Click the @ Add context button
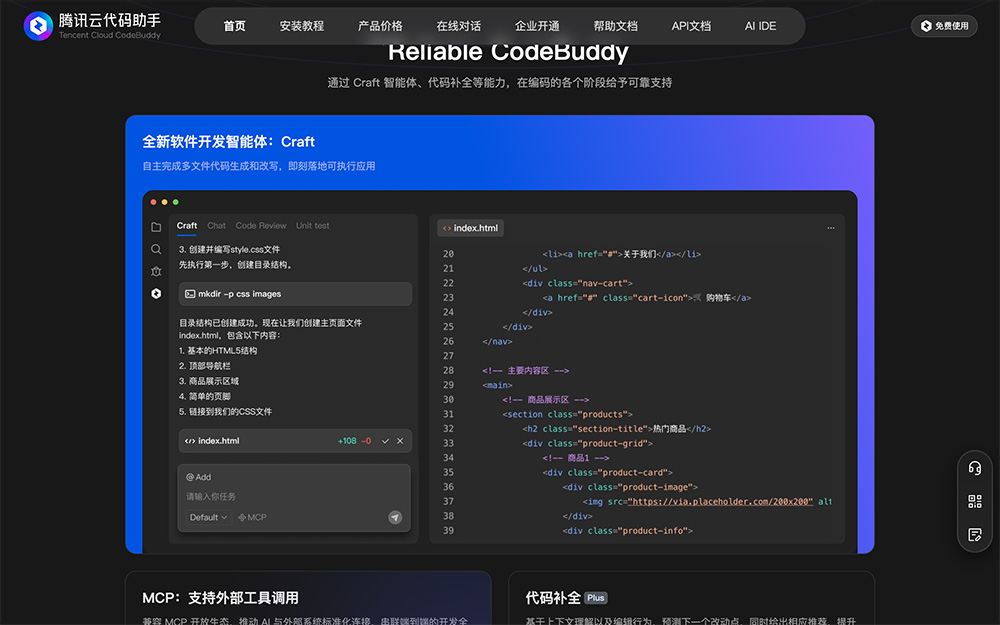The height and width of the screenshot is (625, 1000). [x=198, y=477]
